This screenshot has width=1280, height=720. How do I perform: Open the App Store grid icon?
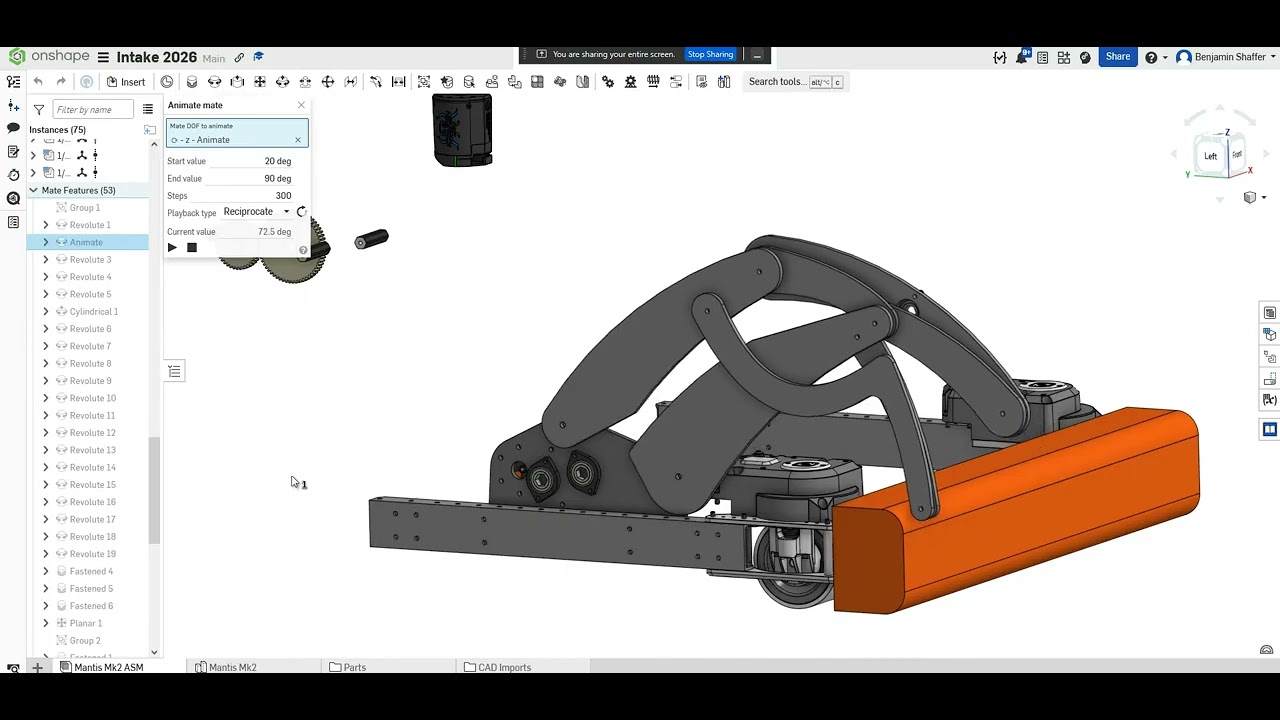click(1064, 58)
